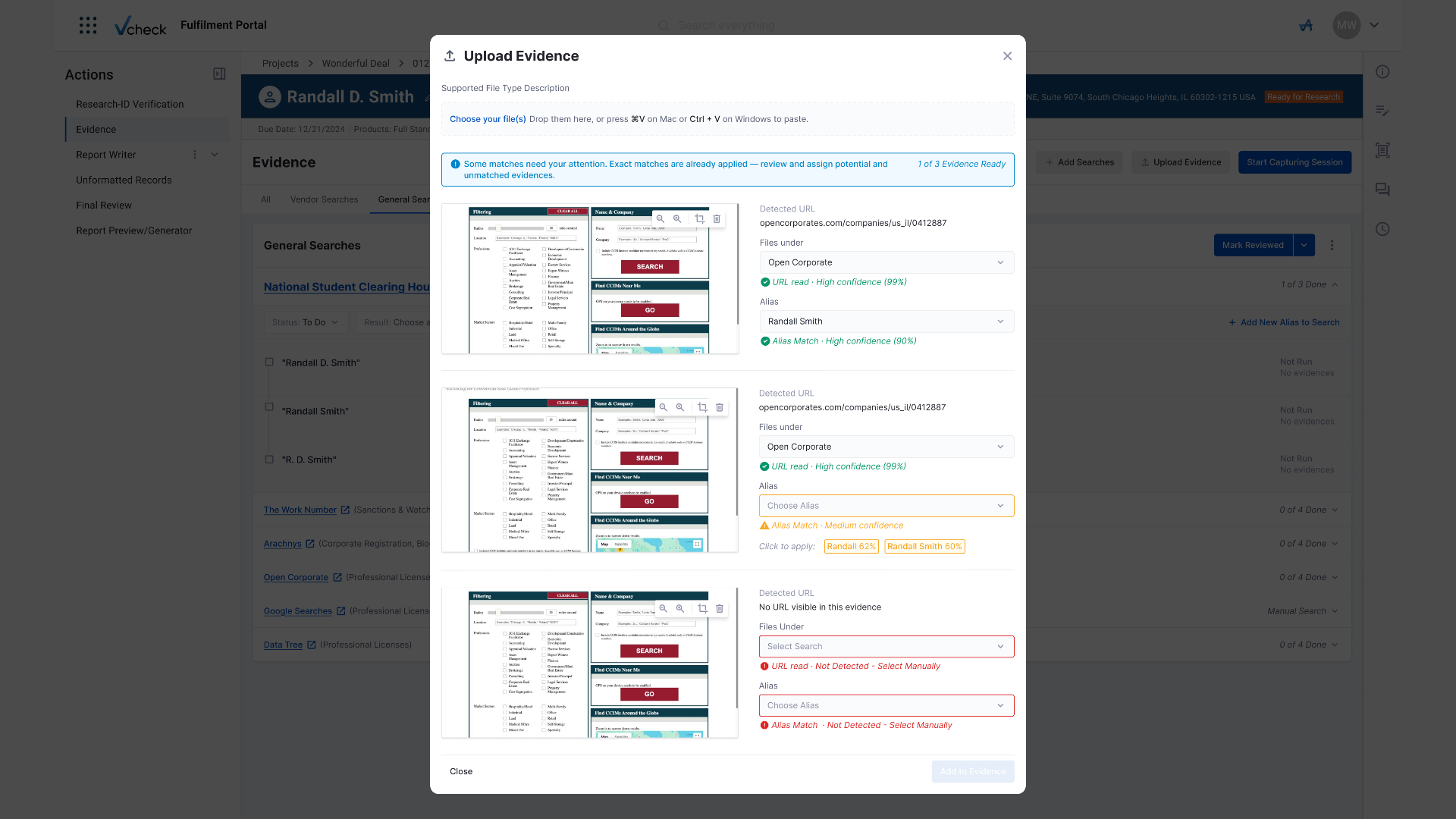This screenshot has height=819, width=1456.
Task: Collapse the Actions sidebar panel
Action: 219,74
